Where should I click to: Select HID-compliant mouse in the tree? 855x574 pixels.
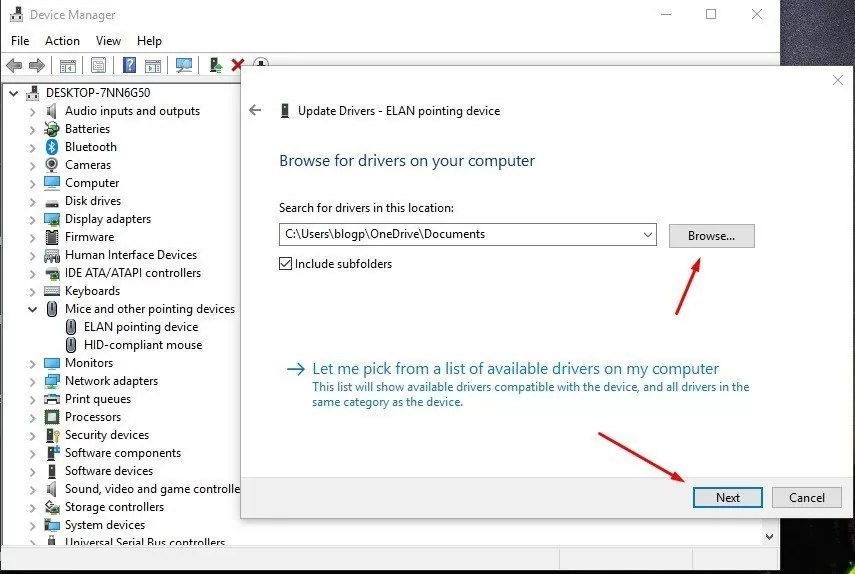143,345
